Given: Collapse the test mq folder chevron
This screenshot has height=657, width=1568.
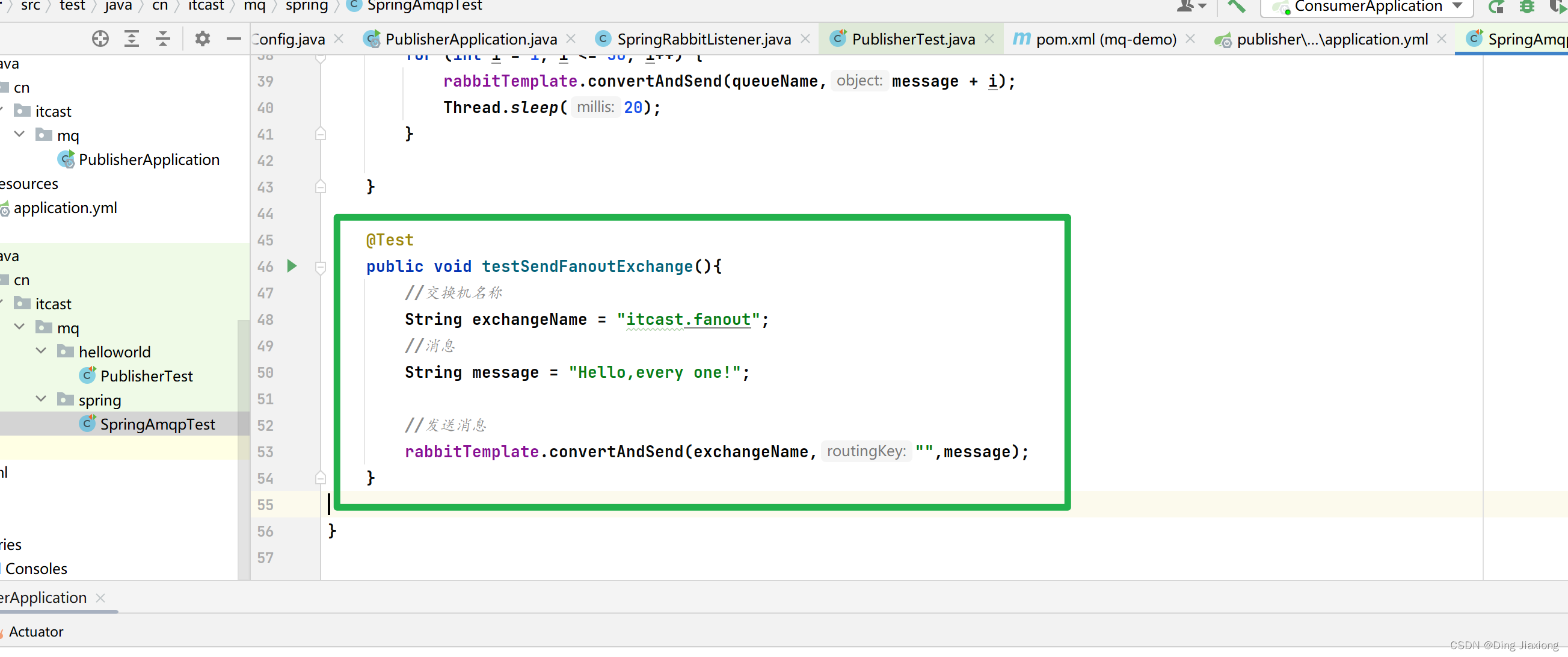Looking at the screenshot, I should 19,327.
